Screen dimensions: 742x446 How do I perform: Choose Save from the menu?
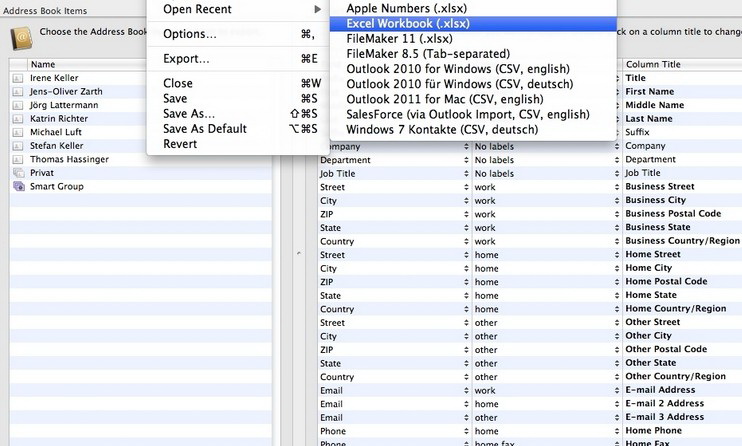[238, 98]
